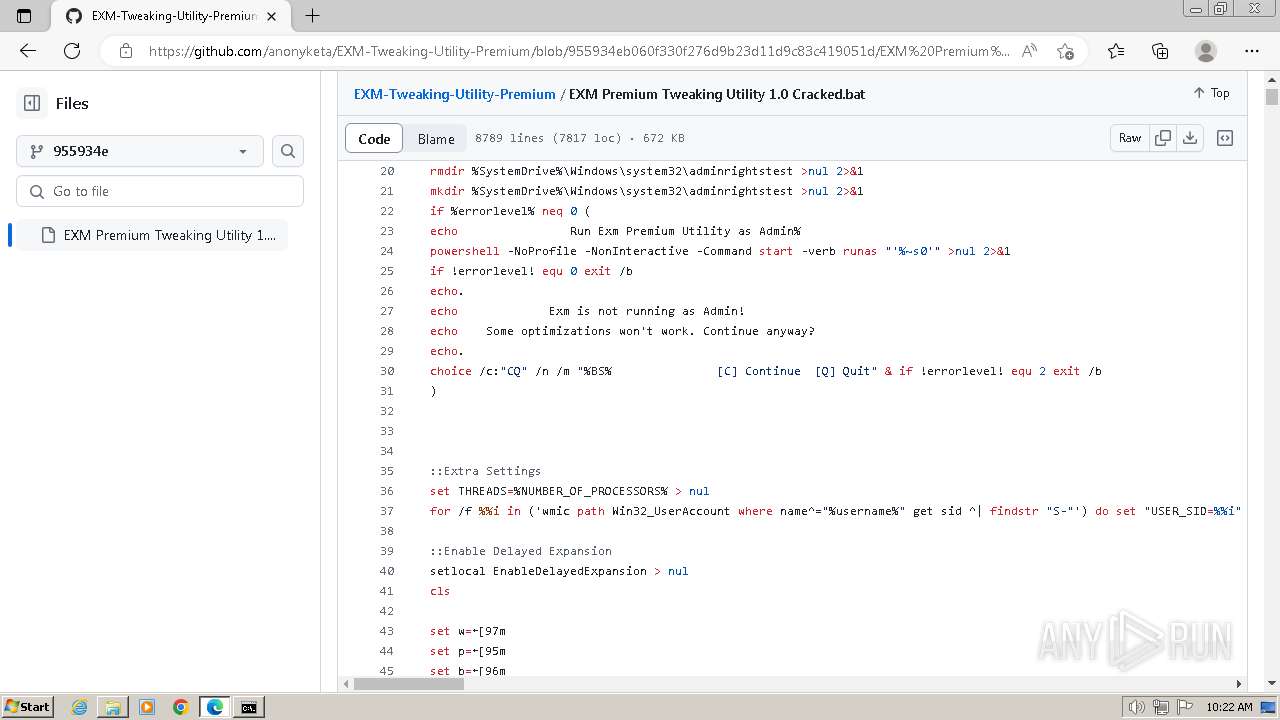Open a new tab with plus
The image size is (1280, 720).
tap(312, 16)
